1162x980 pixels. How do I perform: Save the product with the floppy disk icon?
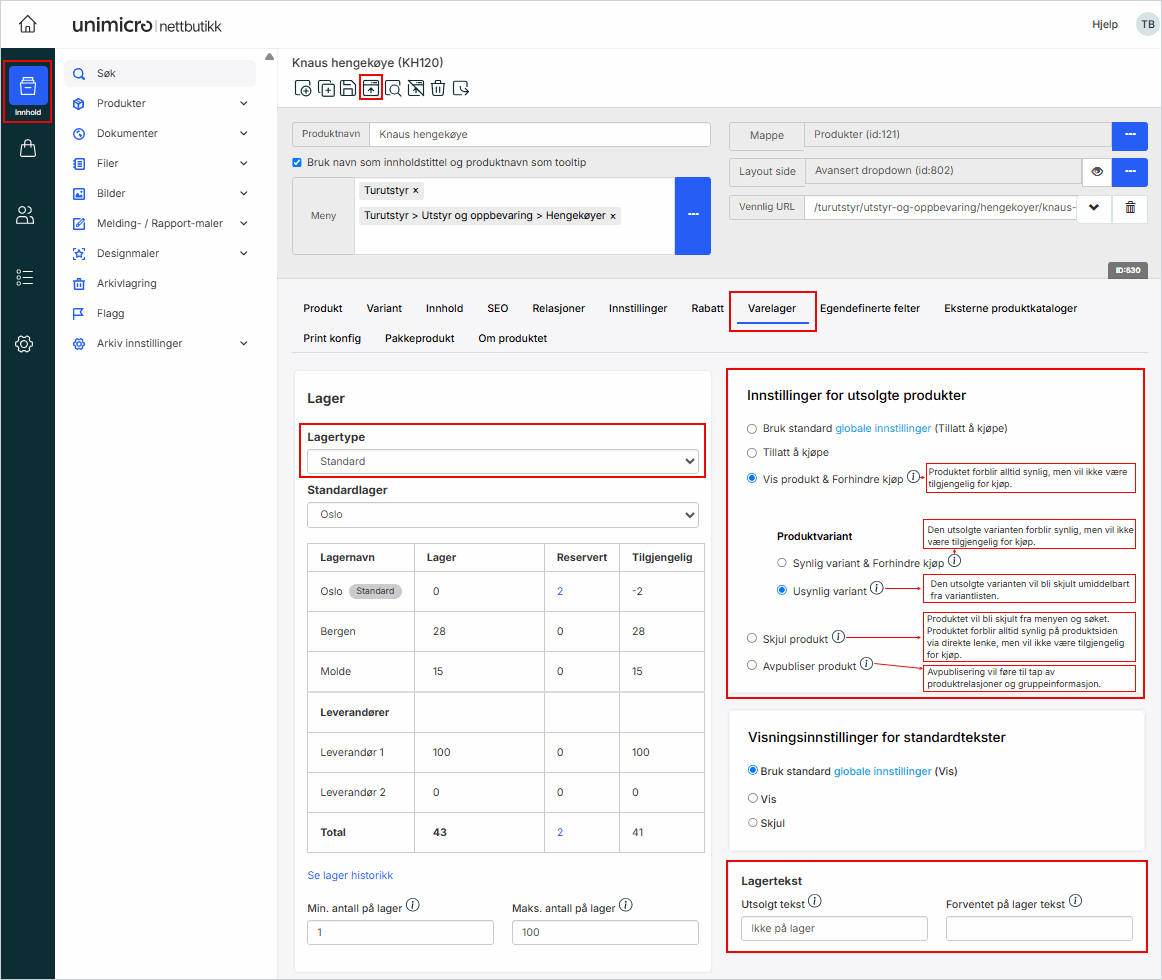click(x=348, y=88)
